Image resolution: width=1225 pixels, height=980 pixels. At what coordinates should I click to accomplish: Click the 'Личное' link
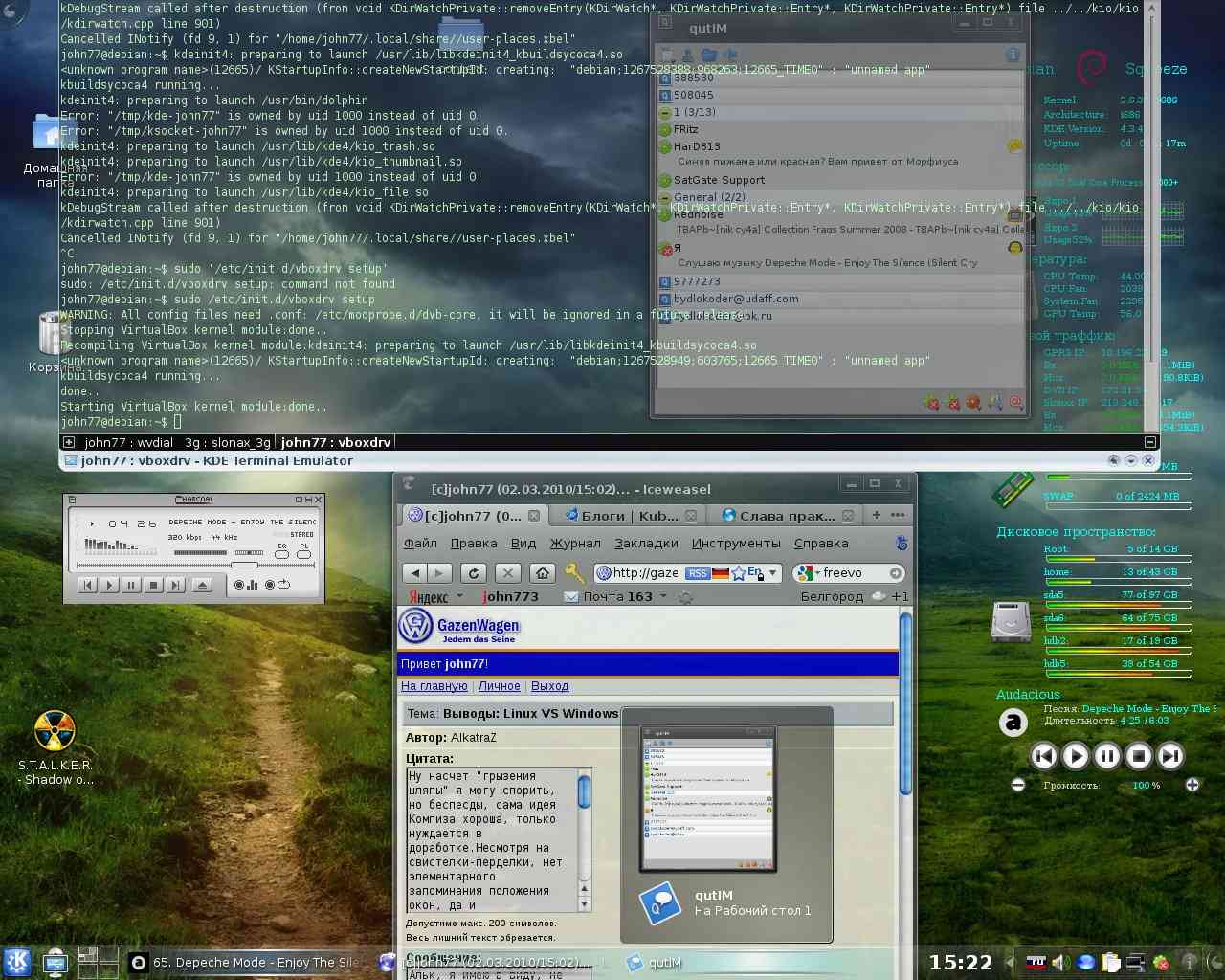(x=500, y=686)
